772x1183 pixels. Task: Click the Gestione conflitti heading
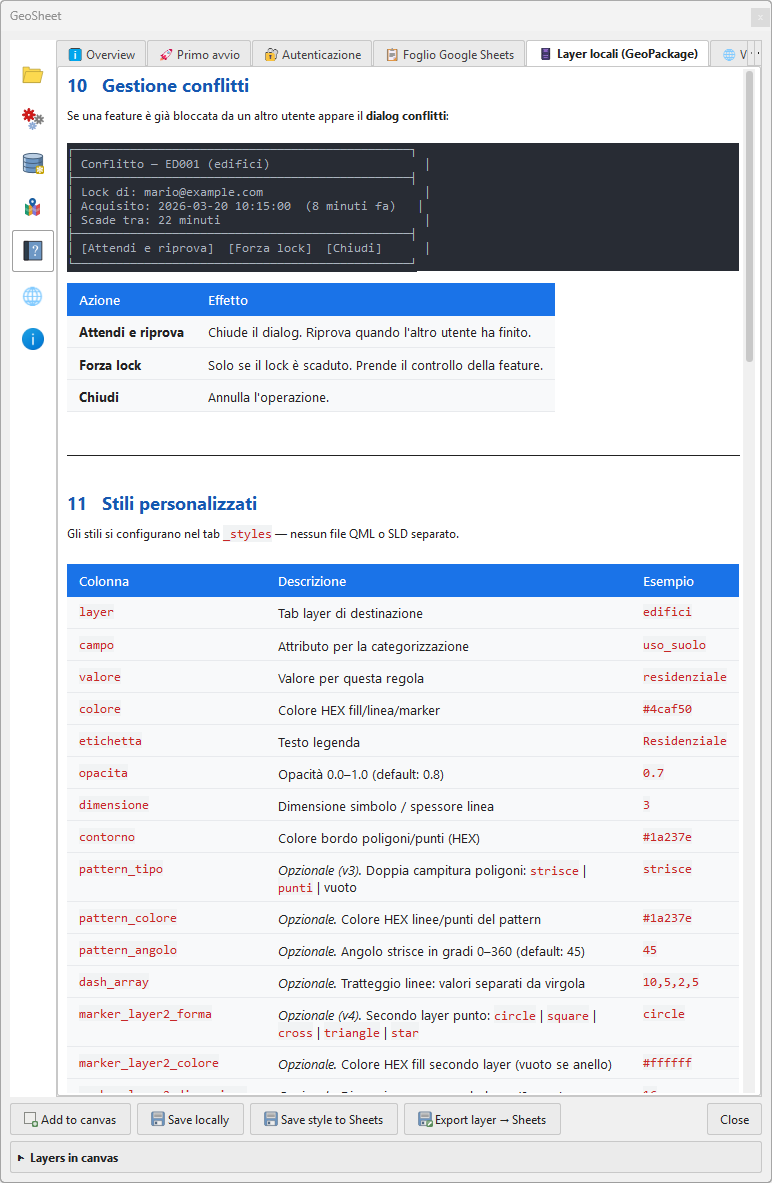click(158, 86)
